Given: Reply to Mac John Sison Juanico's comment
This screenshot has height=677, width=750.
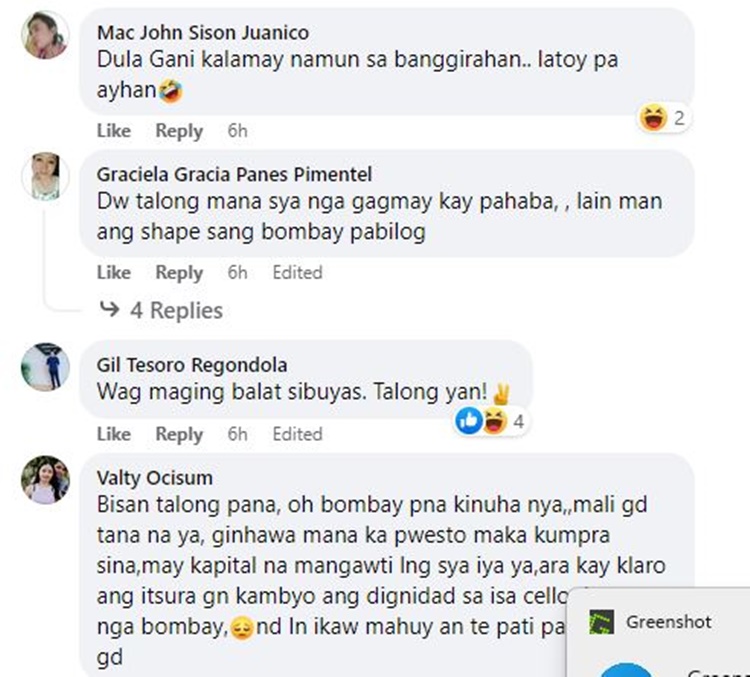Looking at the screenshot, I should tap(179, 131).
